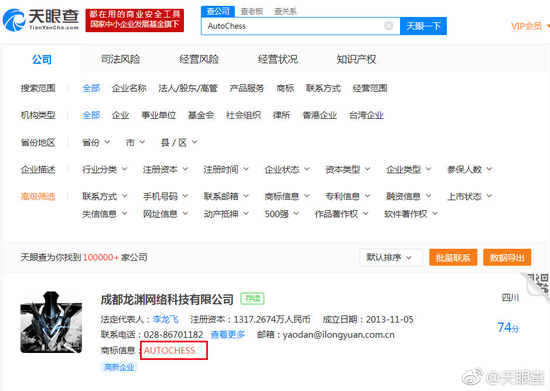Expand the 500强 dropdown
550x391 pixels.
(282, 214)
